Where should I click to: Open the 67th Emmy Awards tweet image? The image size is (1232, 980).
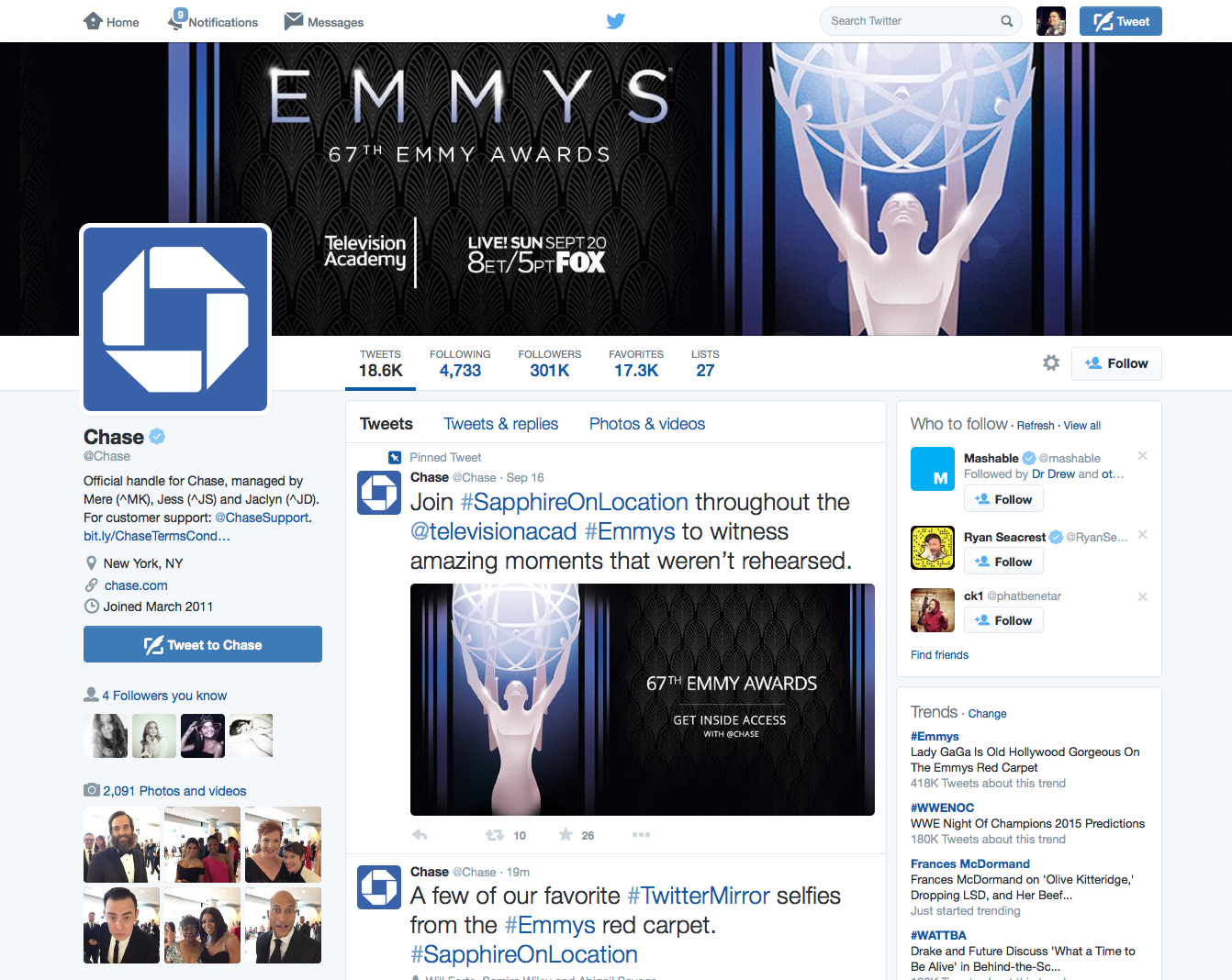[x=643, y=699]
